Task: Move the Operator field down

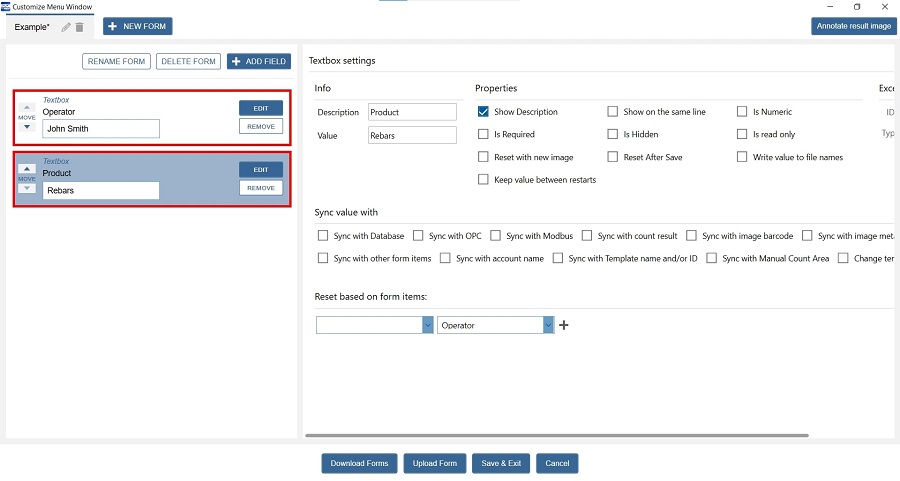Action: pyautogui.click(x=27, y=127)
